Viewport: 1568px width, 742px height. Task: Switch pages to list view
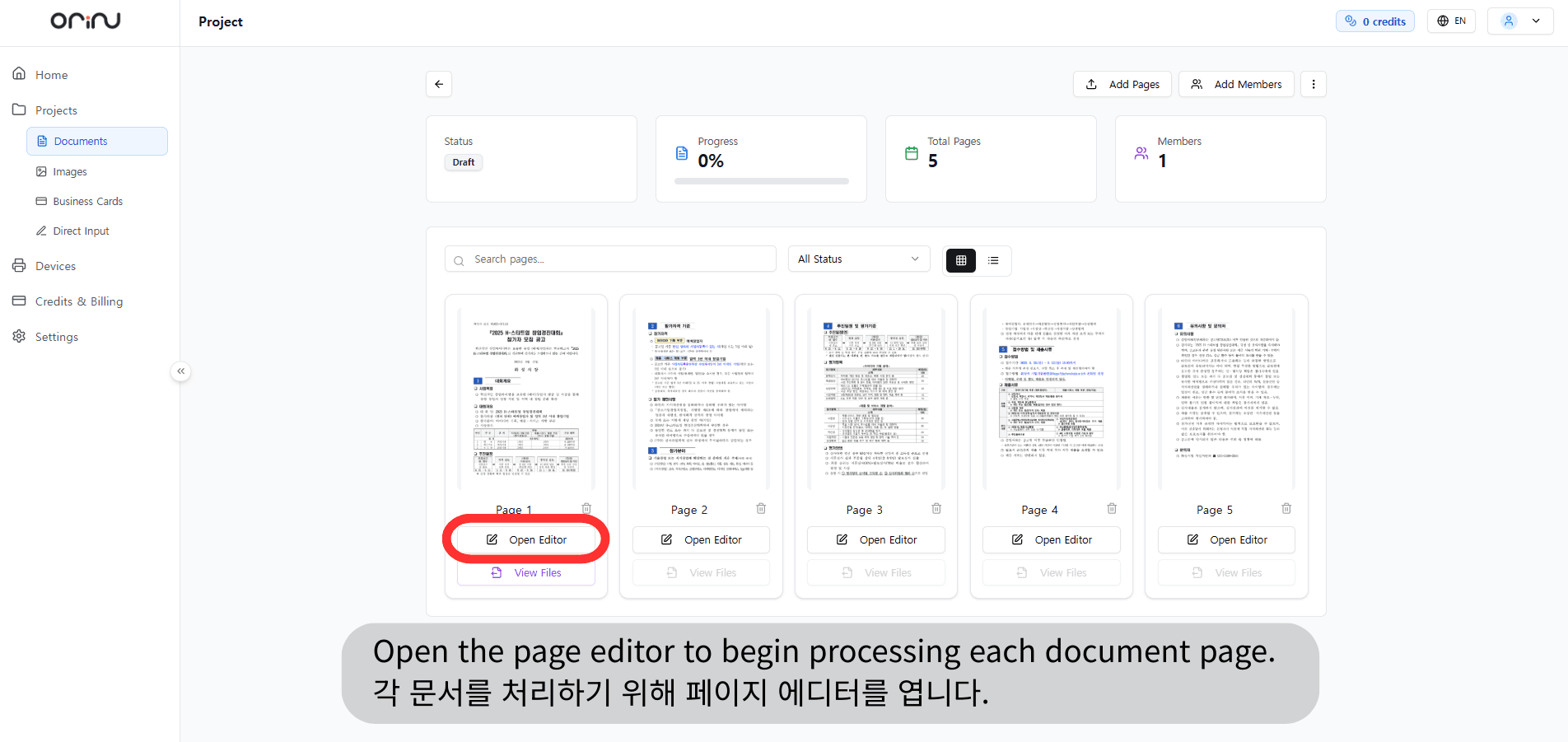994,260
